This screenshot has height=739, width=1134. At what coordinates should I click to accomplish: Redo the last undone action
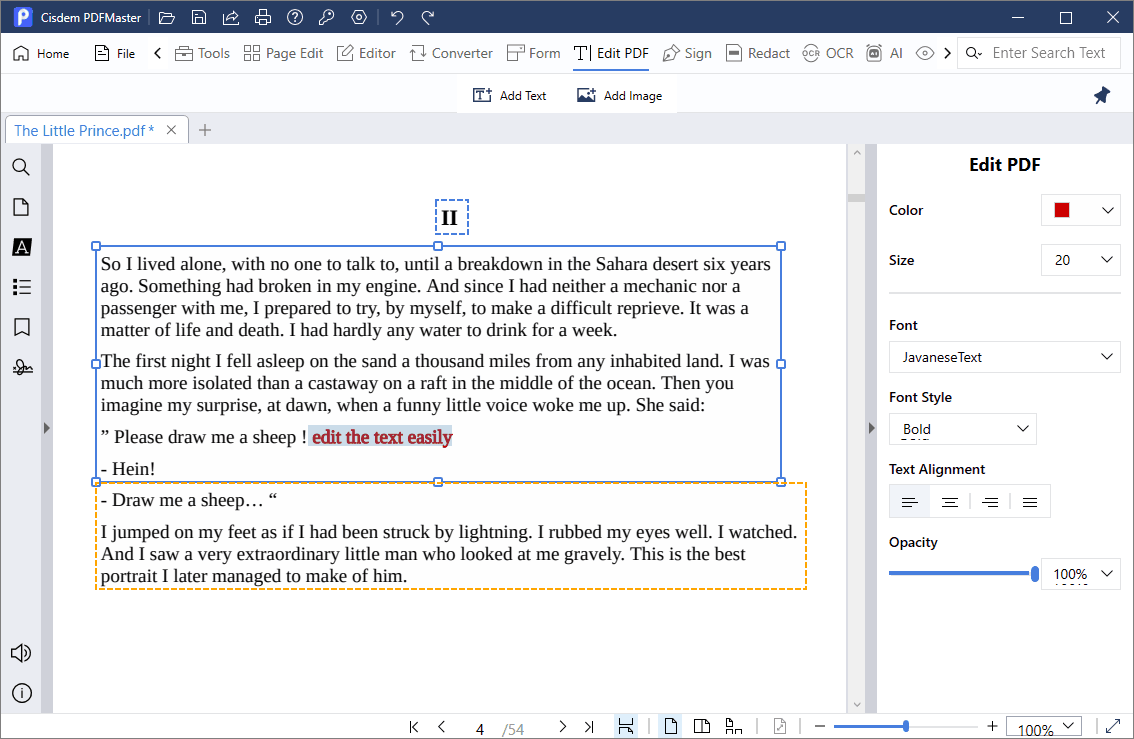coord(428,17)
